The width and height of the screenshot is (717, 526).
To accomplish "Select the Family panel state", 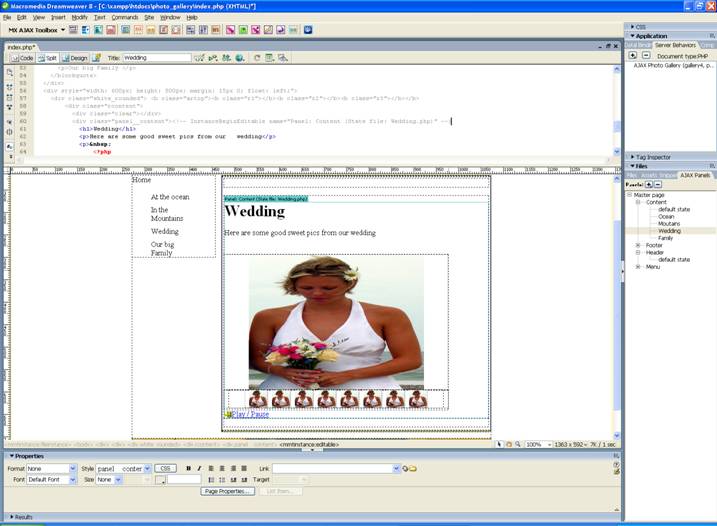I will click(665, 238).
